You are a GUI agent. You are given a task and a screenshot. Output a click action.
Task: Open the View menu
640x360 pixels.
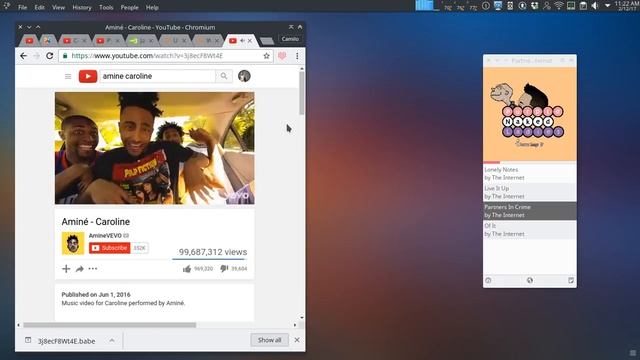(x=58, y=7)
